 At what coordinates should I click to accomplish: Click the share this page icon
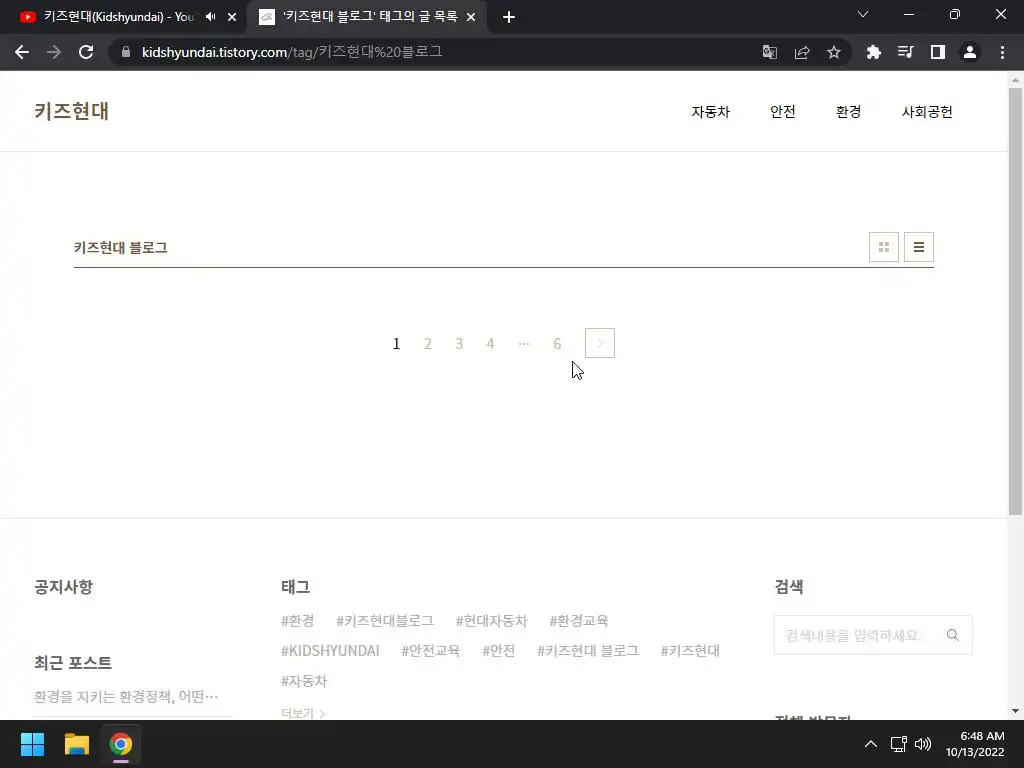[x=802, y=52]
